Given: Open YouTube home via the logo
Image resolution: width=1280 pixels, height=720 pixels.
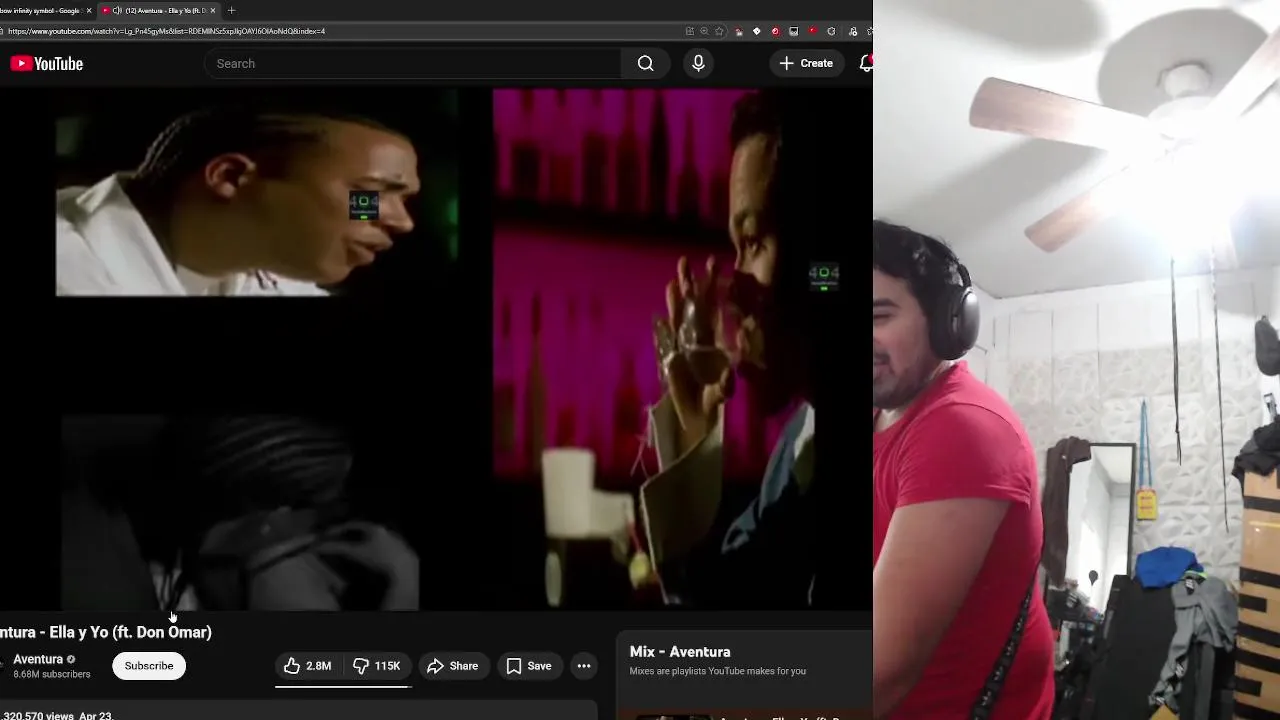Looking at the screenshot, I should [46, 64].
